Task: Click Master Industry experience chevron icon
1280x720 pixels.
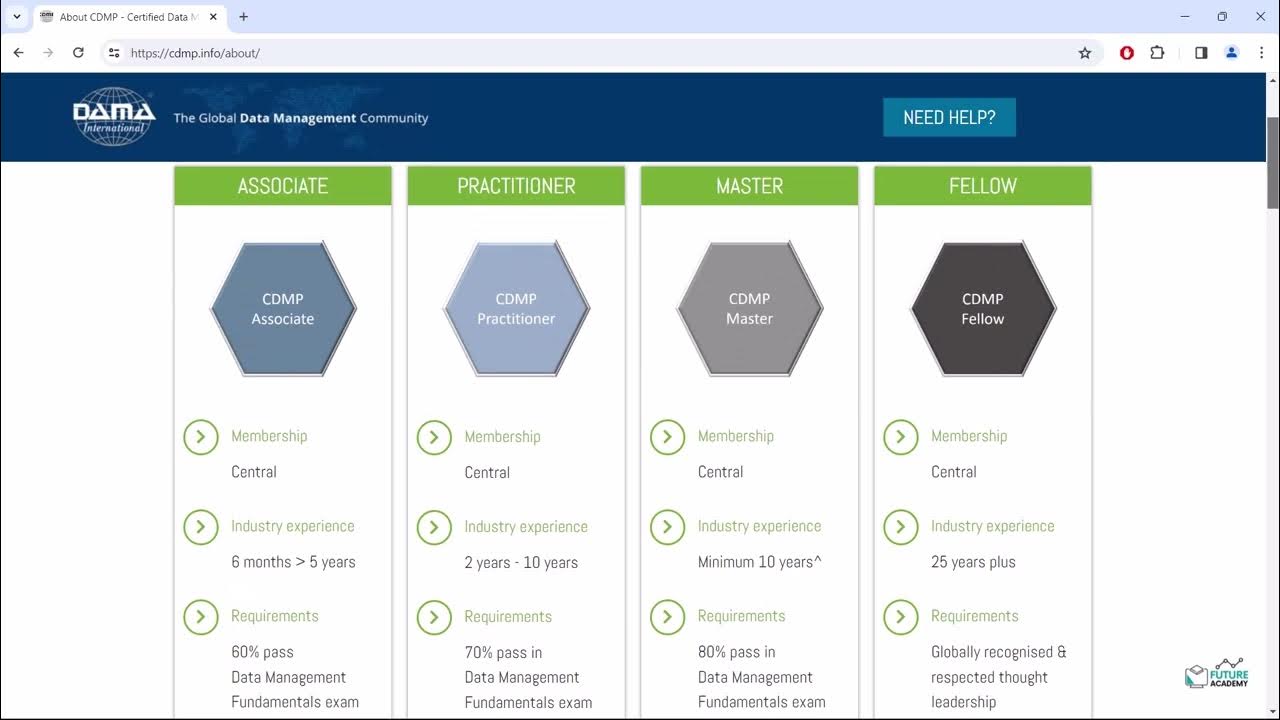Action: (x=667, y=527)
